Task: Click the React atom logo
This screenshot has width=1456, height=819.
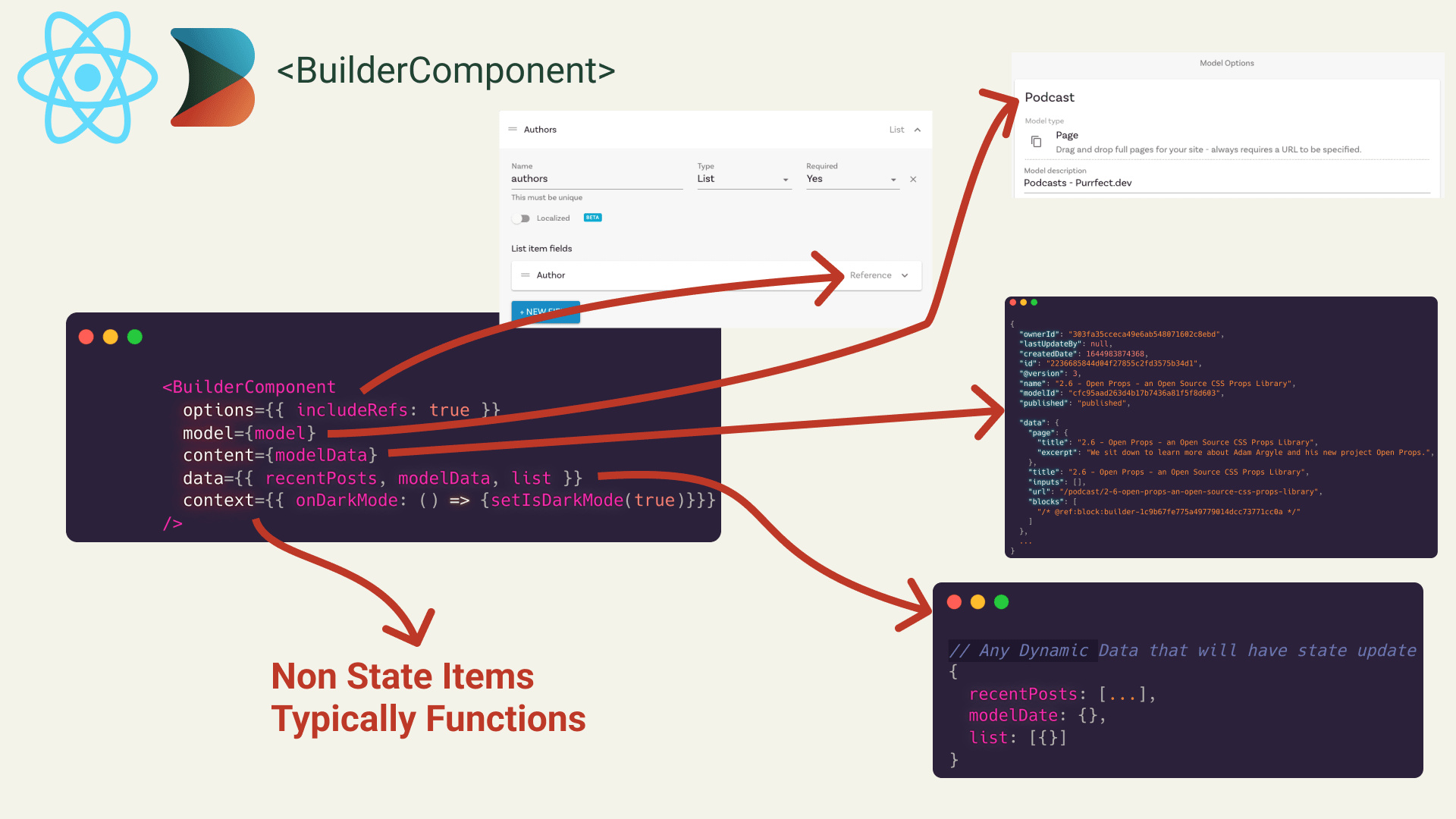Action: (88, 77)
